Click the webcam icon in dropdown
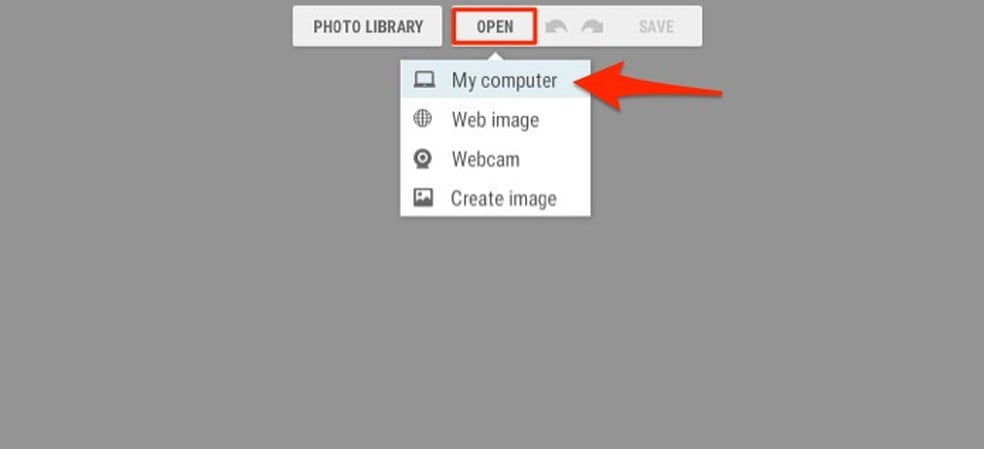 pyautogui.click(x=423, y=158)
